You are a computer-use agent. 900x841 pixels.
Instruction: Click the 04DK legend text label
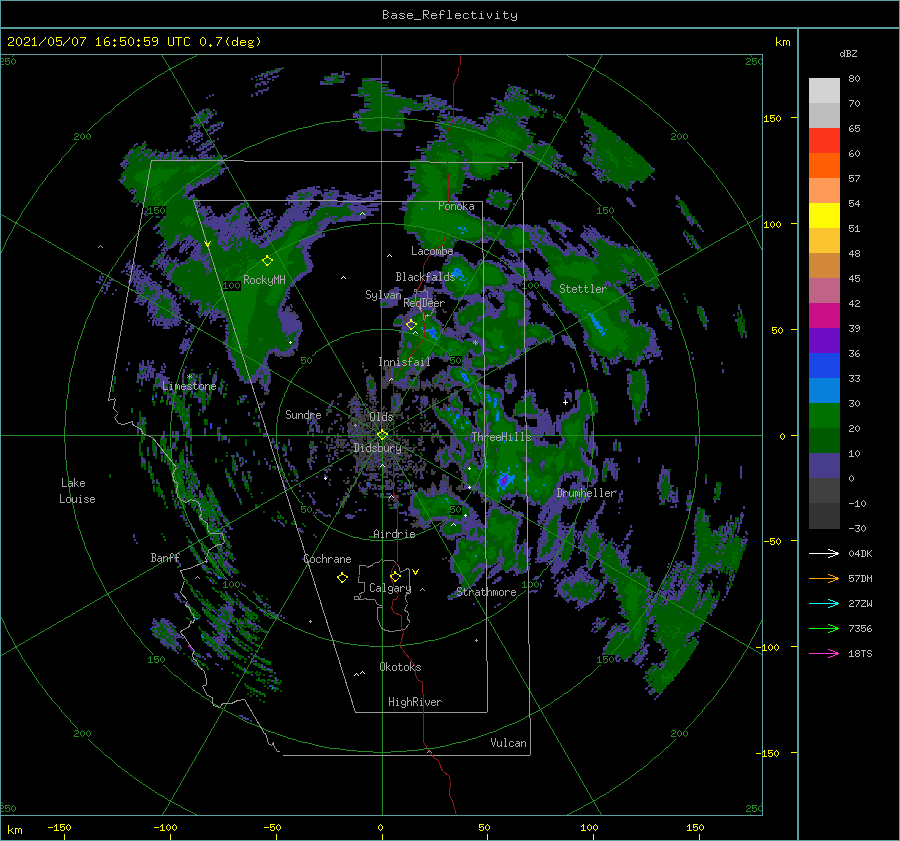tap(860, 553)
